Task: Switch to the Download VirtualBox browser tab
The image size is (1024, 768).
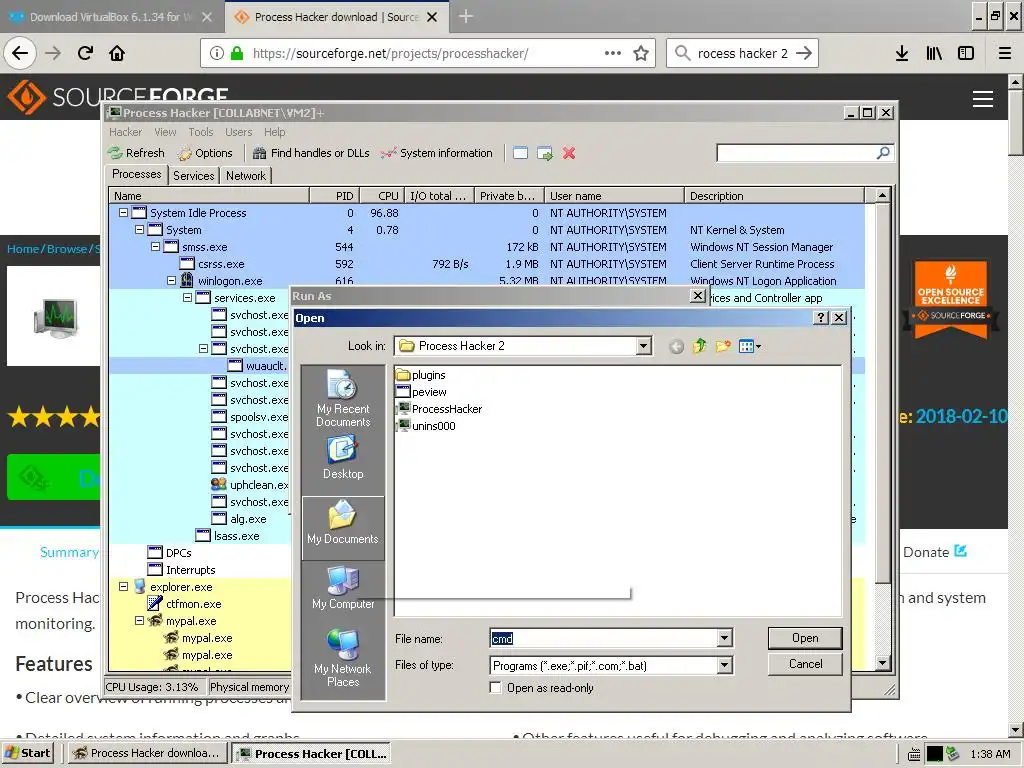Action: point(111,17)
